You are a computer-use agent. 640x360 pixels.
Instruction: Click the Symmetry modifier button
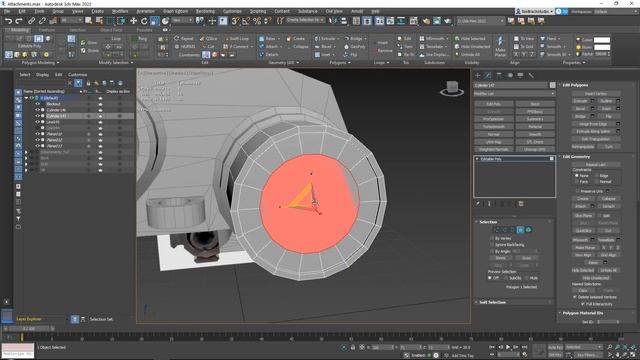coord(535,119)
